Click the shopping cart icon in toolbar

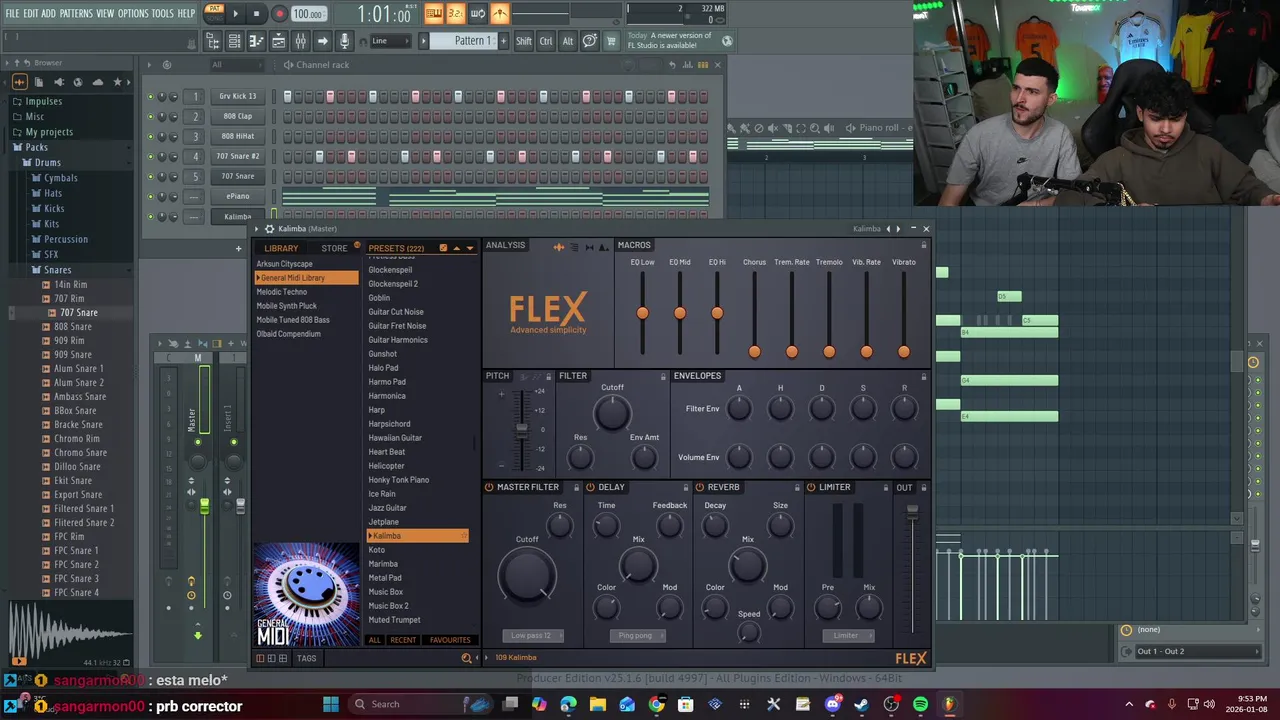[x=611, y=41]
